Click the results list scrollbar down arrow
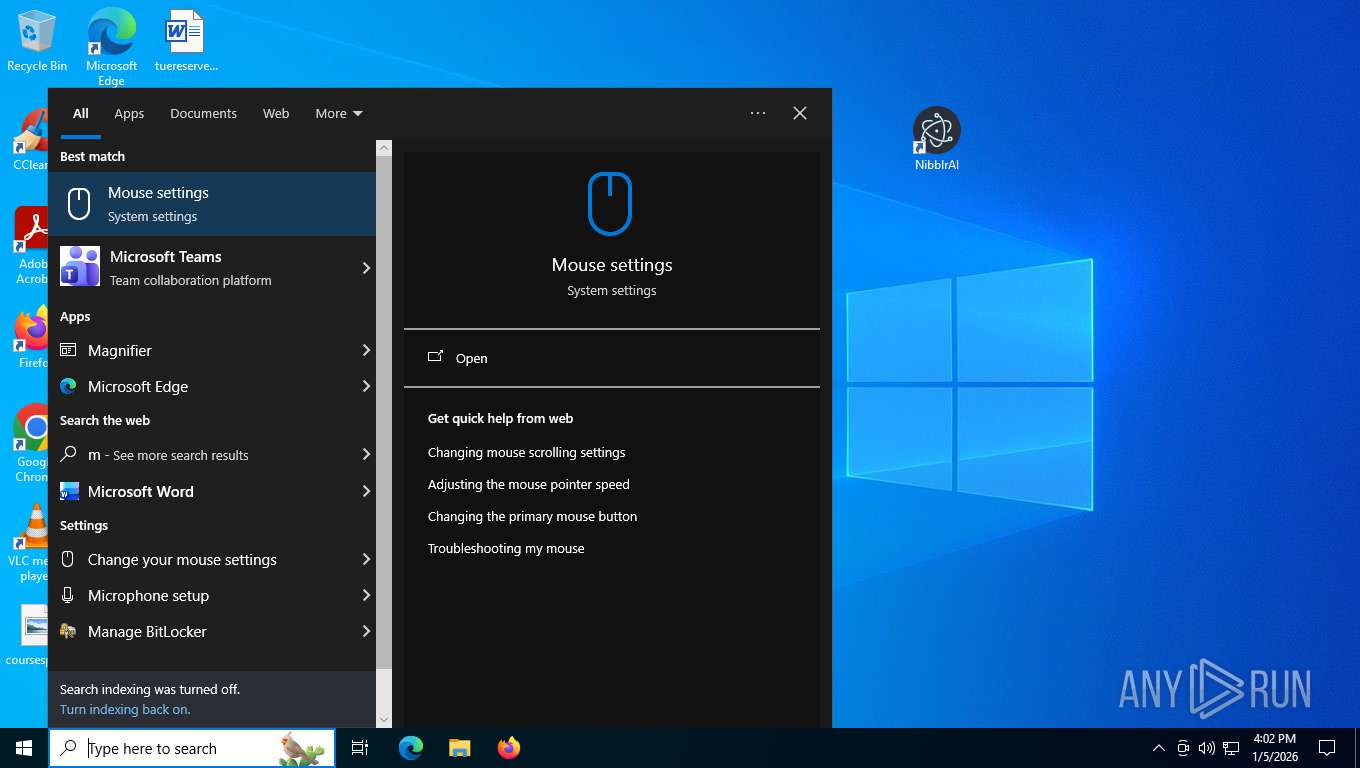The width and height of the screenshot is (1360, 768). [x=384, y=719]
